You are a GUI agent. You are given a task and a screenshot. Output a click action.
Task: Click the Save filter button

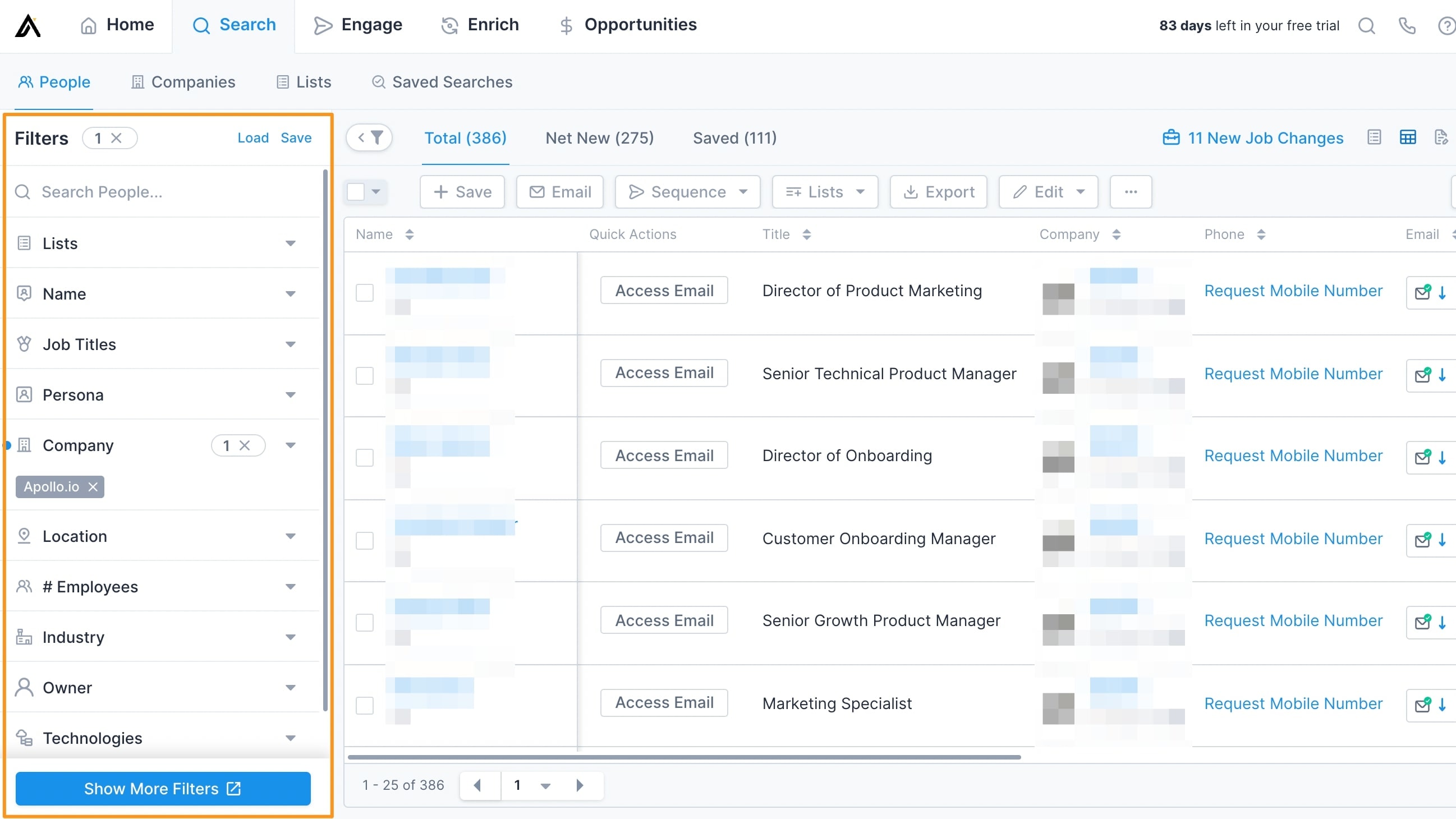(296, 138)
